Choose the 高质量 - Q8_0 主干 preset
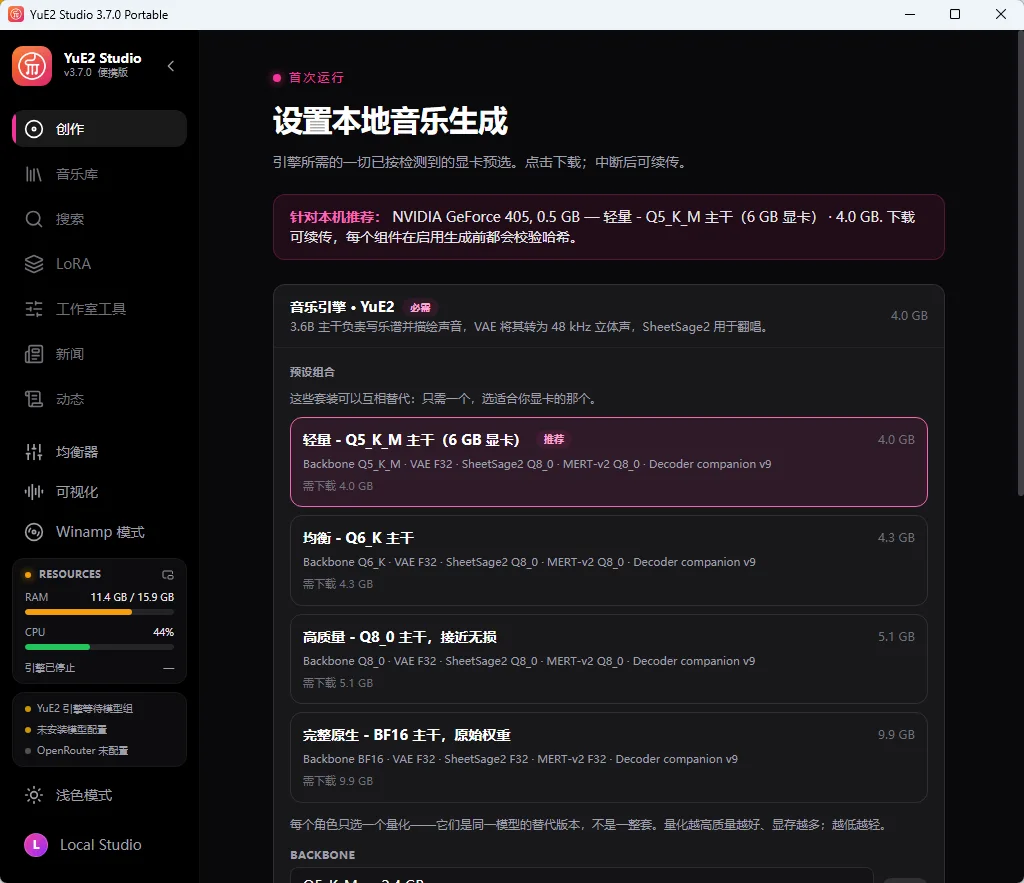The height and width of the screenshot is (883, 1024). [609, 659]
